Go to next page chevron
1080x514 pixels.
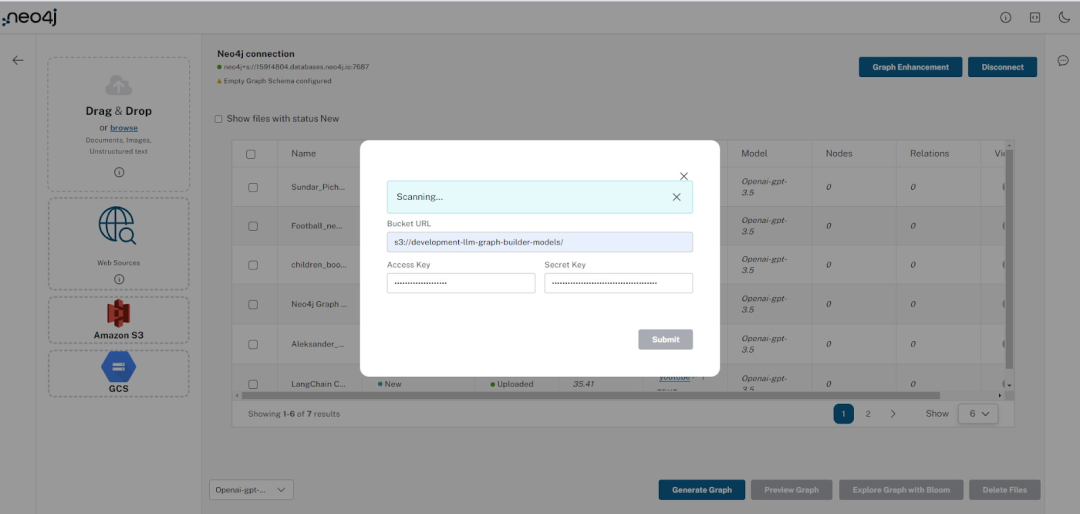[893, 414]
